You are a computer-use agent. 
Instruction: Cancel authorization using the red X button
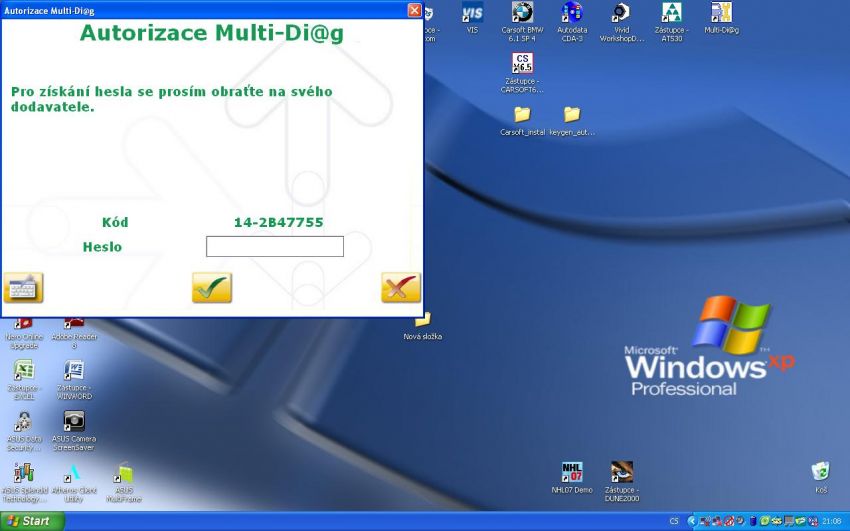coord(401,287)
